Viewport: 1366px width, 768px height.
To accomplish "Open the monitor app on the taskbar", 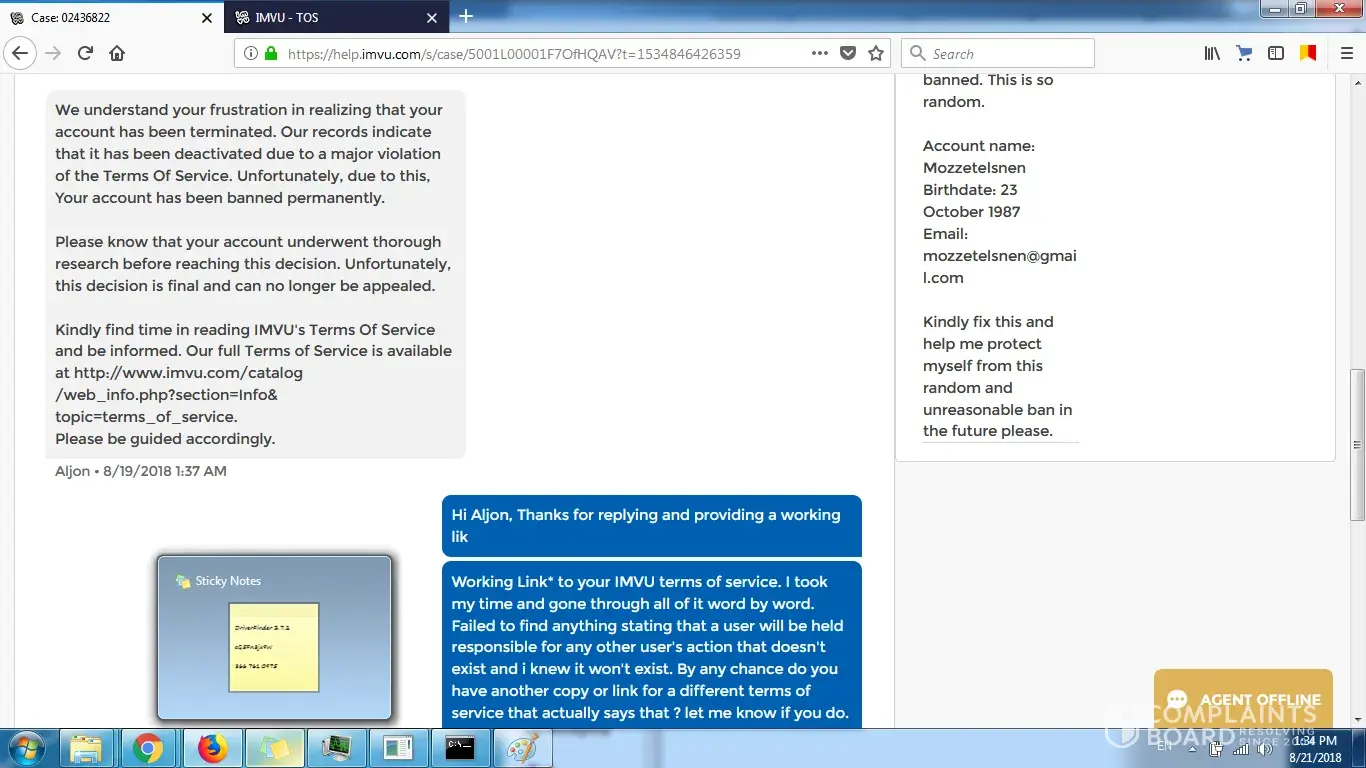I will [x=335, y=748].
